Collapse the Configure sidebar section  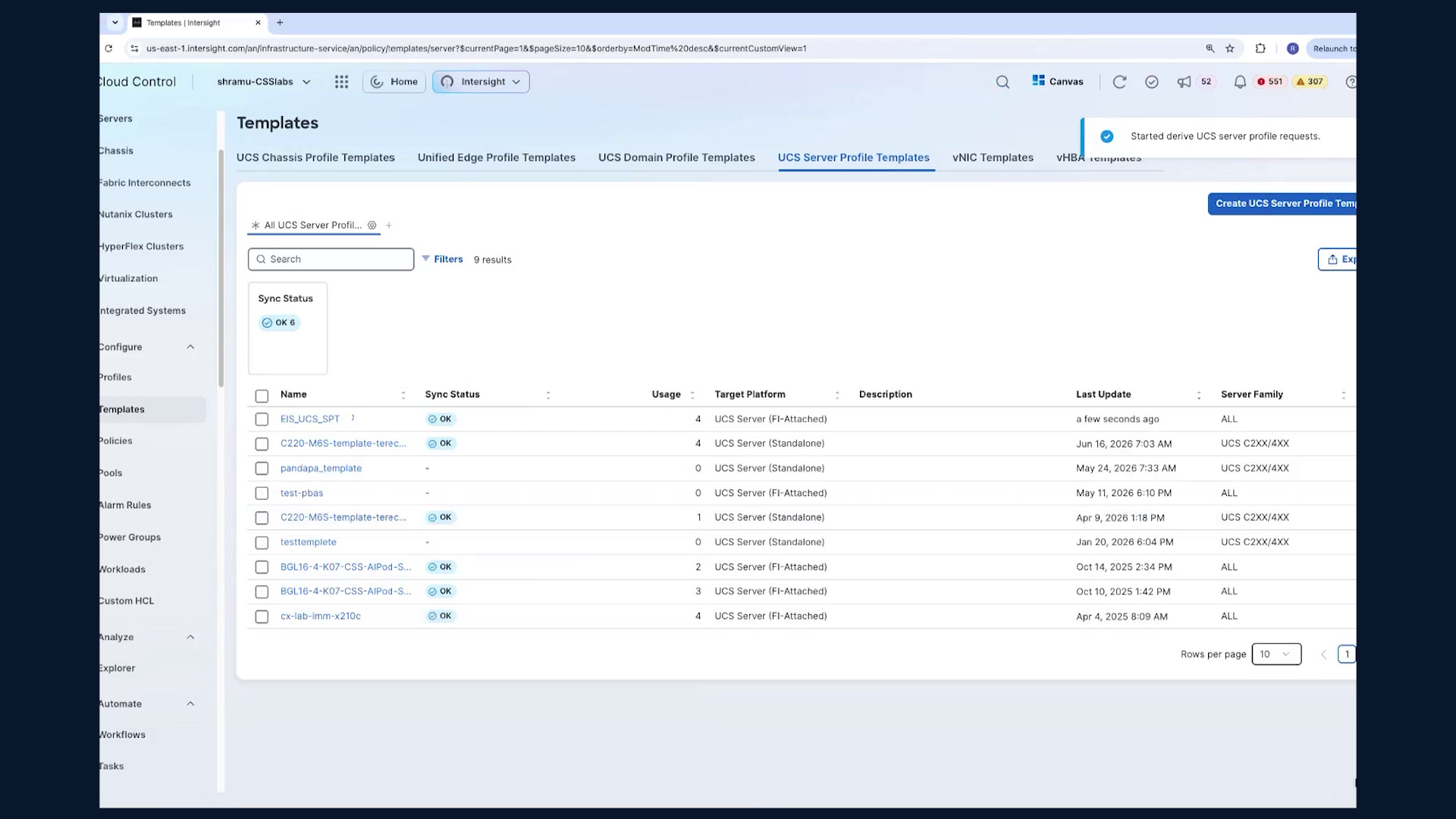190,347
